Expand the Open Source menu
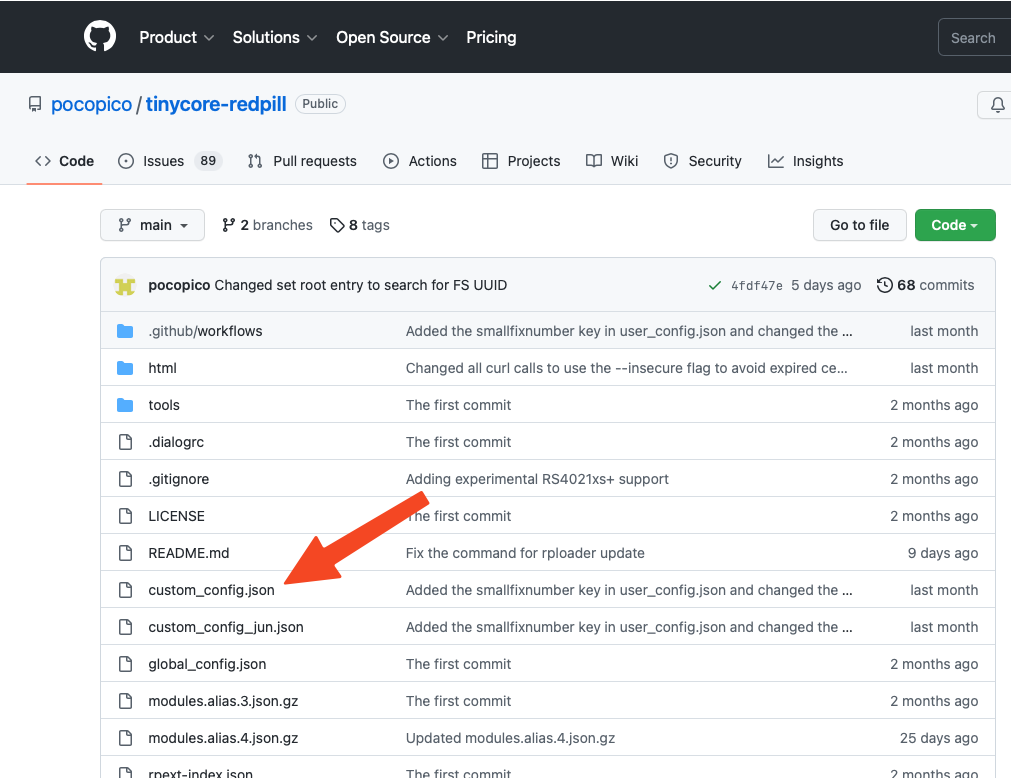The width and height of the screenshot is (1011, 778). pyautogui.click(x=391, y=37)
